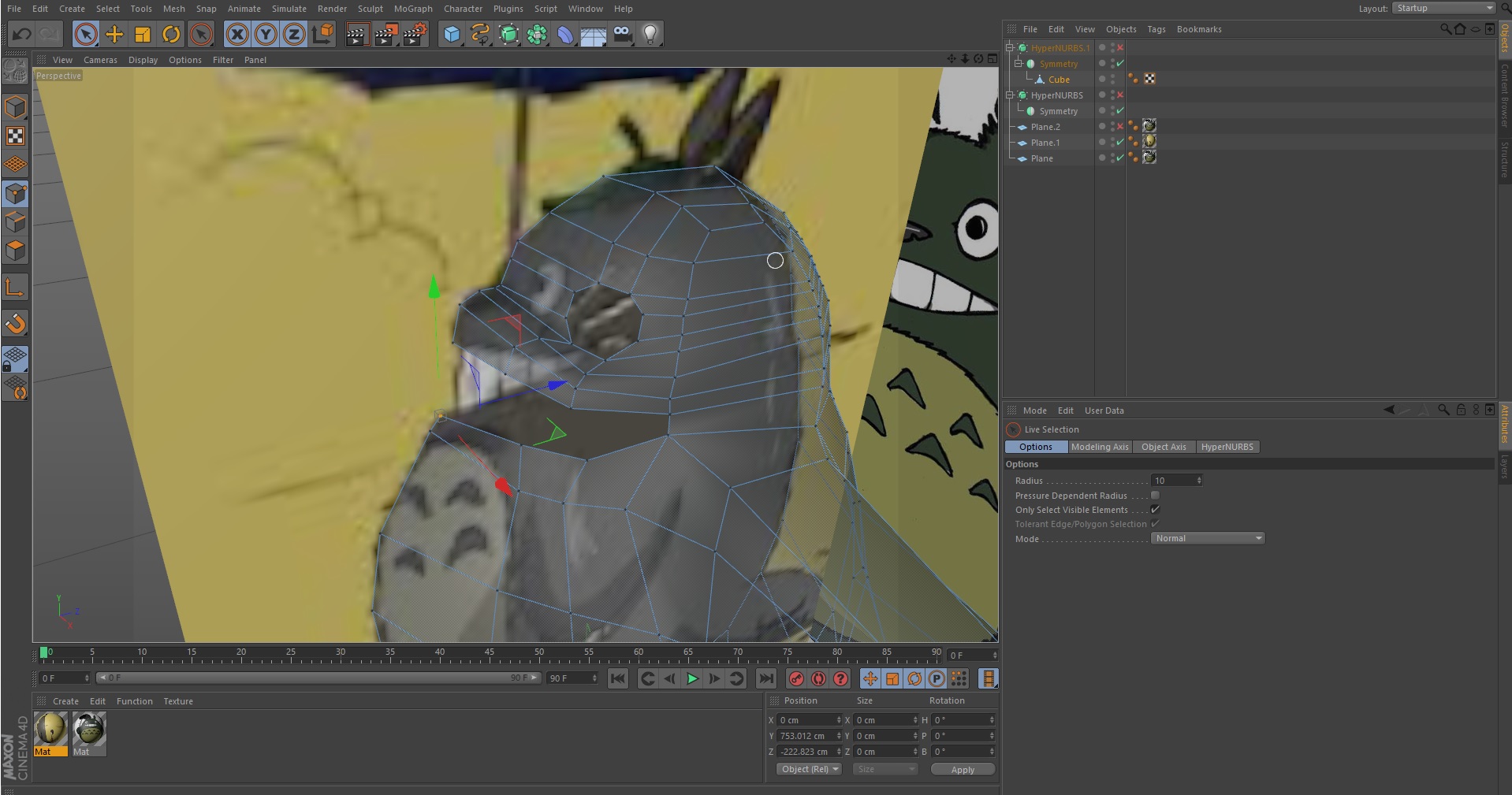Click Make Editable icon in left sidebar
This screenshot has height=795, width=1512.
tap(16, 72)
